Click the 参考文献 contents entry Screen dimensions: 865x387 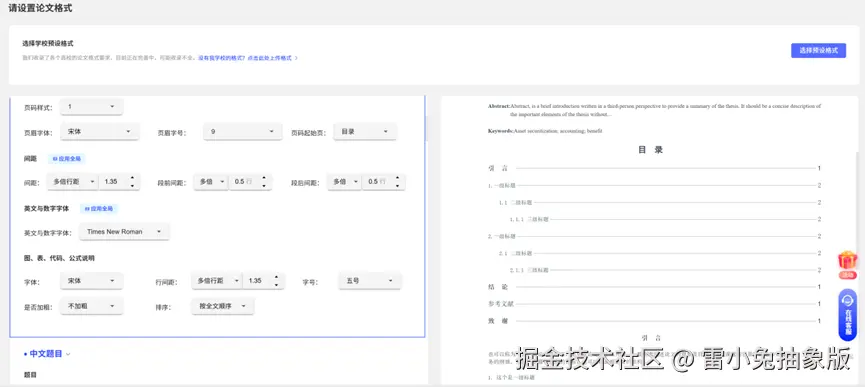654,304
